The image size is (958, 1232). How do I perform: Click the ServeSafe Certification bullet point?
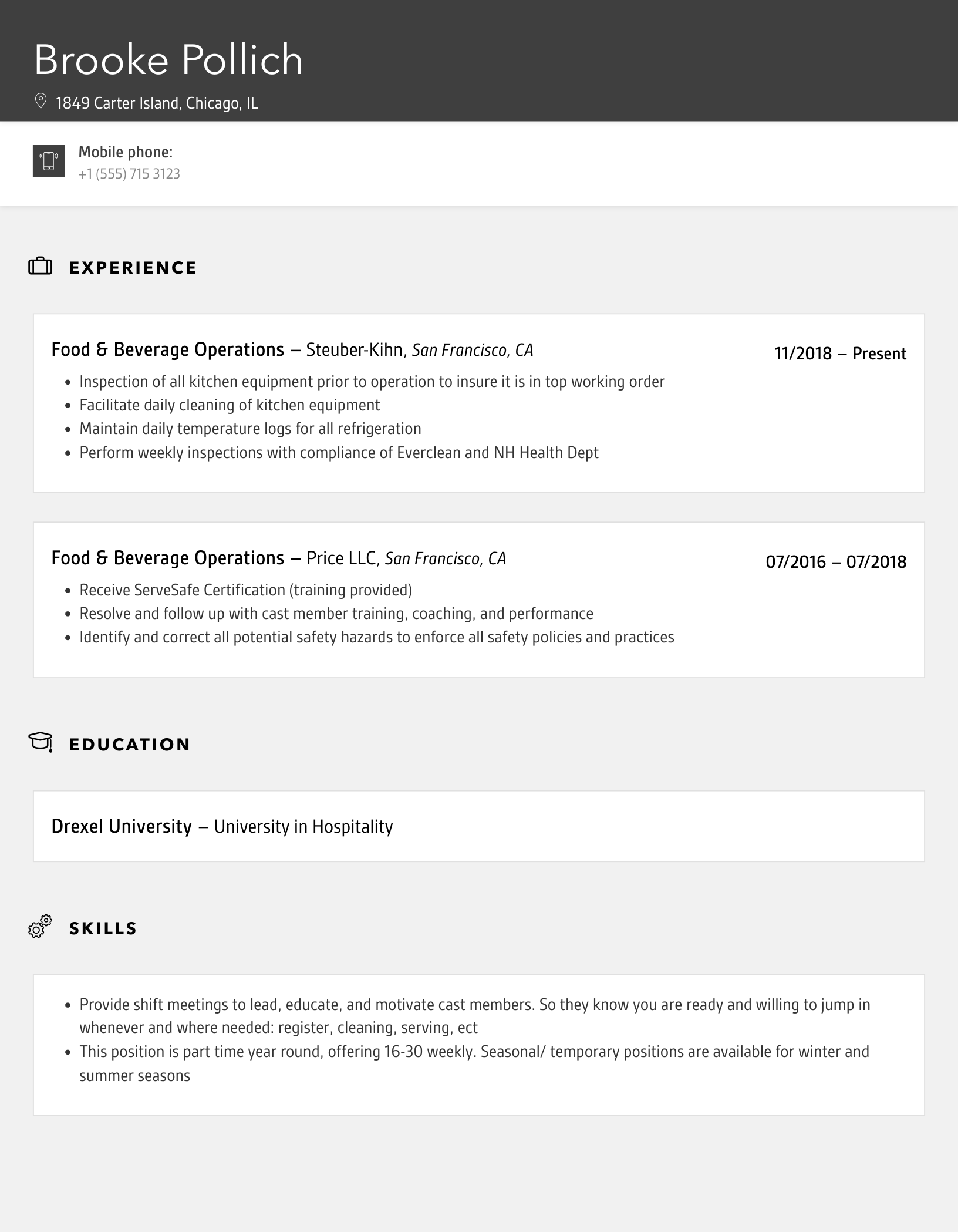click(x=245, y=590)
